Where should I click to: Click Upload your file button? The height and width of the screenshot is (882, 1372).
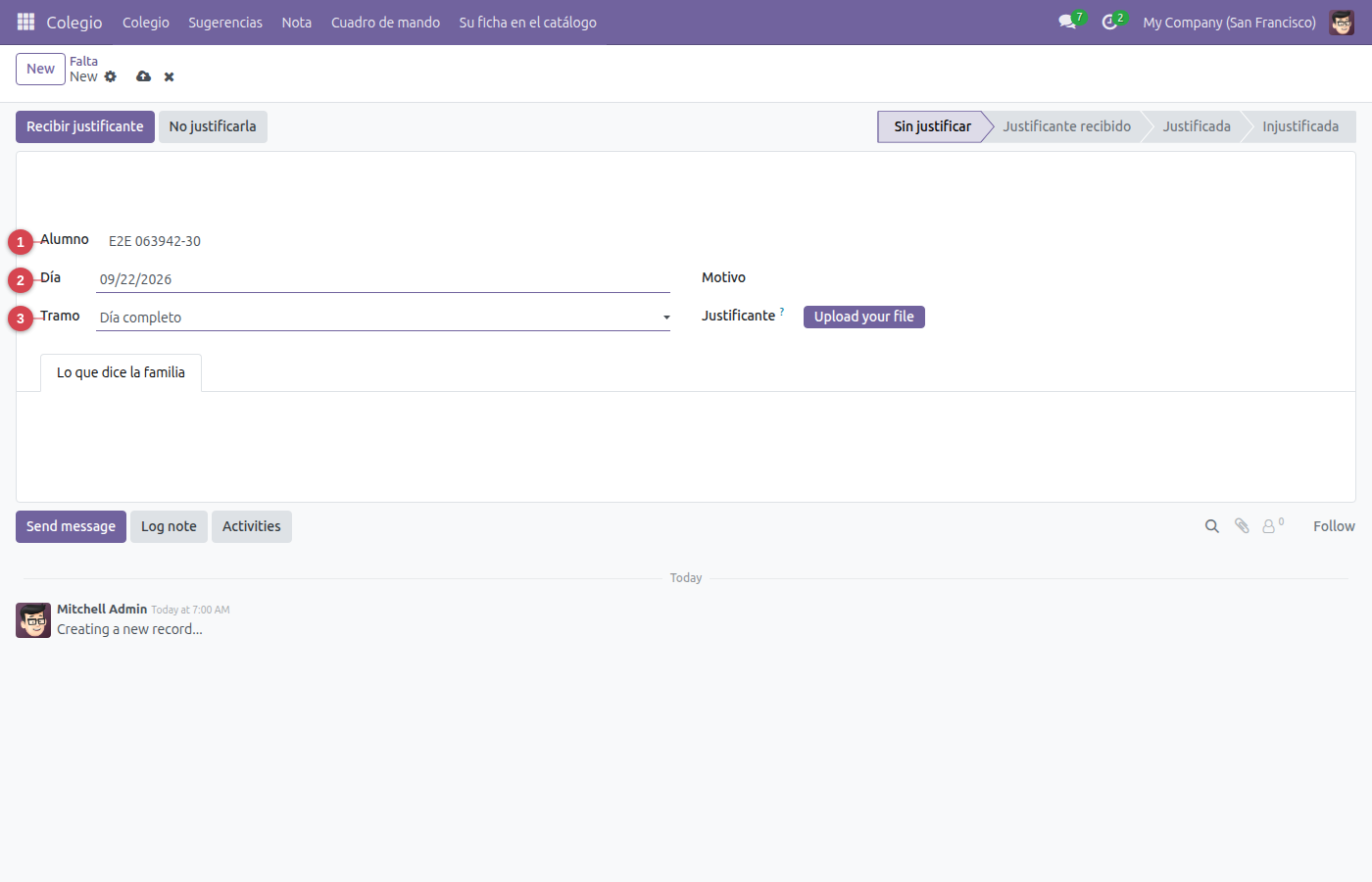[x=864, y=317]
